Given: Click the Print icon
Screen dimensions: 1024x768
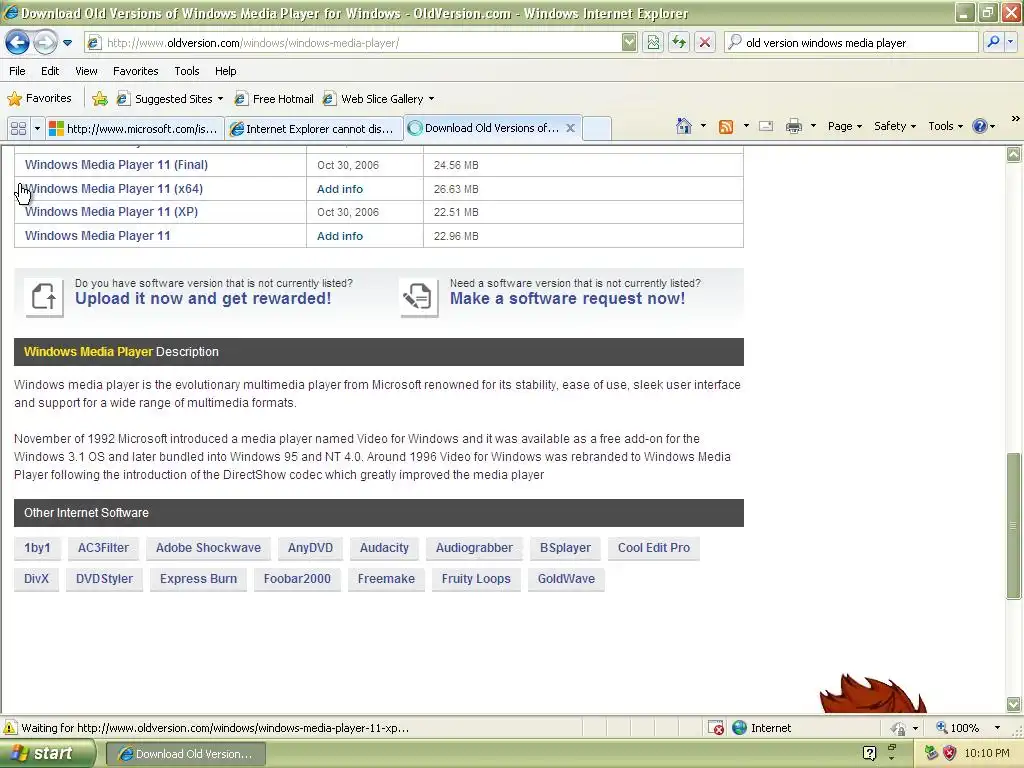Looking at the screenshot, I should tap(793, 127).
